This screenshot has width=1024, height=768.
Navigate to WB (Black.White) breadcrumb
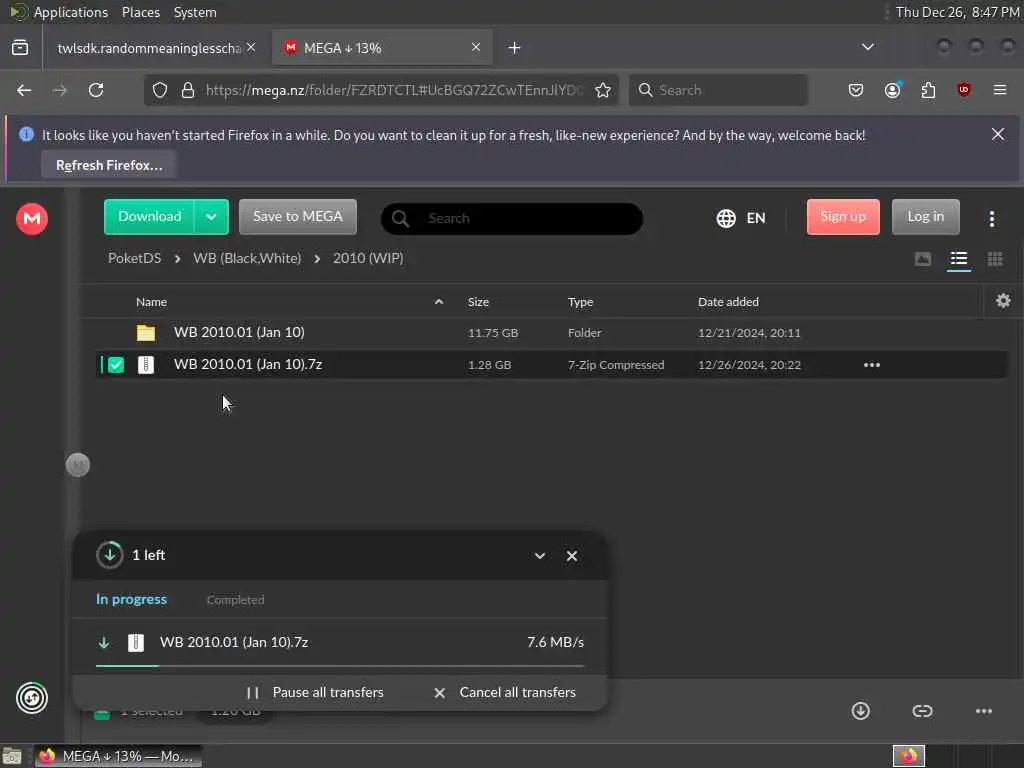click(247, 258)
